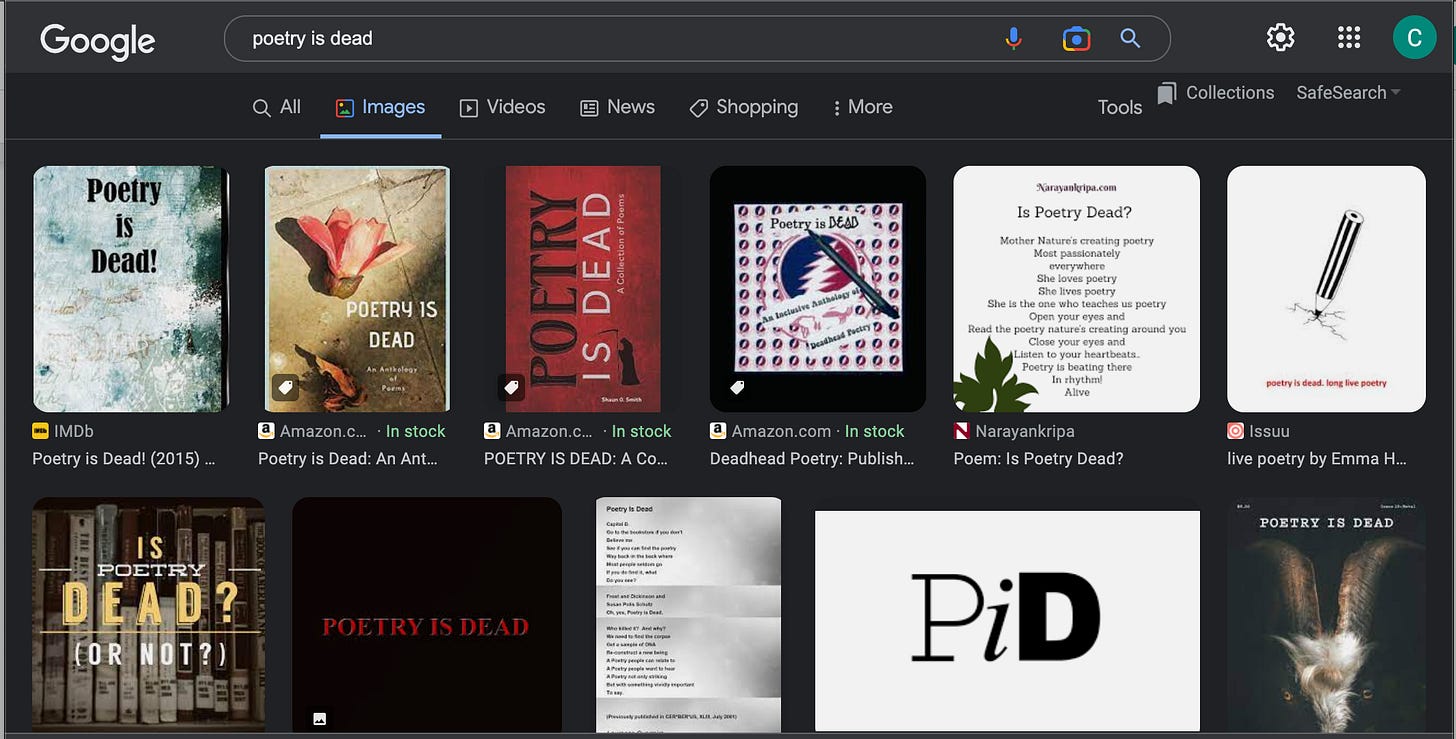The image size is (1456, 739).
Task: Open Google apps grid
Action: [x=1349, y=38]
